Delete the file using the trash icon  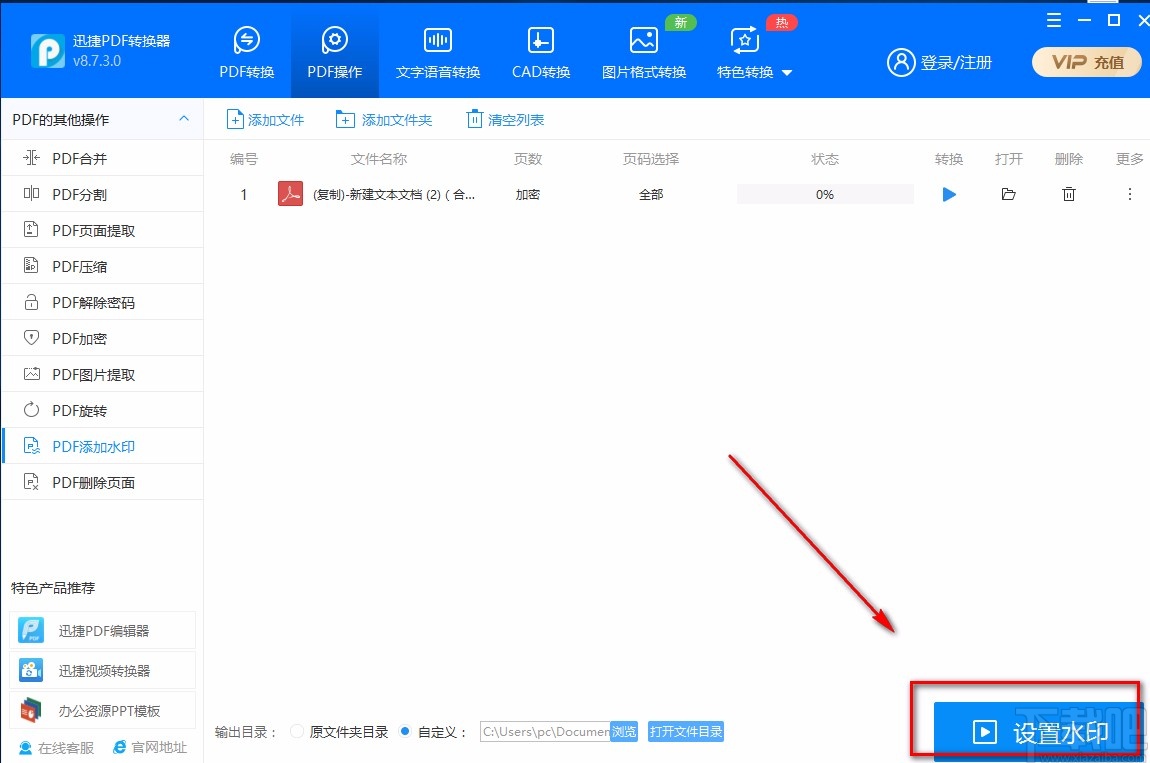tap(1068, 194)
